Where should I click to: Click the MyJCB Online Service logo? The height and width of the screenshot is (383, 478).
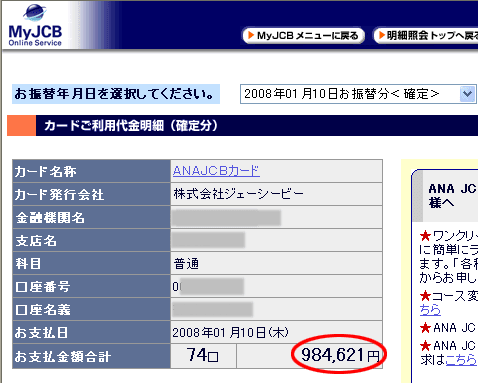35,25
